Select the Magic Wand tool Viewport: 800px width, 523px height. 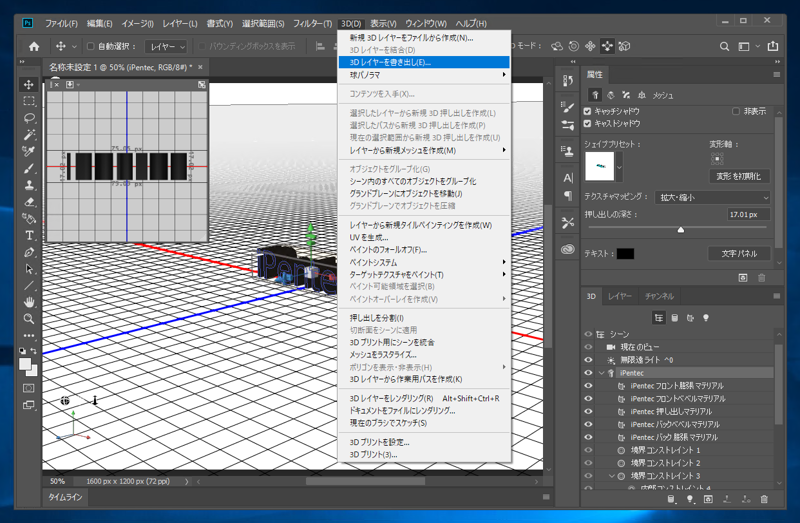[x=29, y=135]
